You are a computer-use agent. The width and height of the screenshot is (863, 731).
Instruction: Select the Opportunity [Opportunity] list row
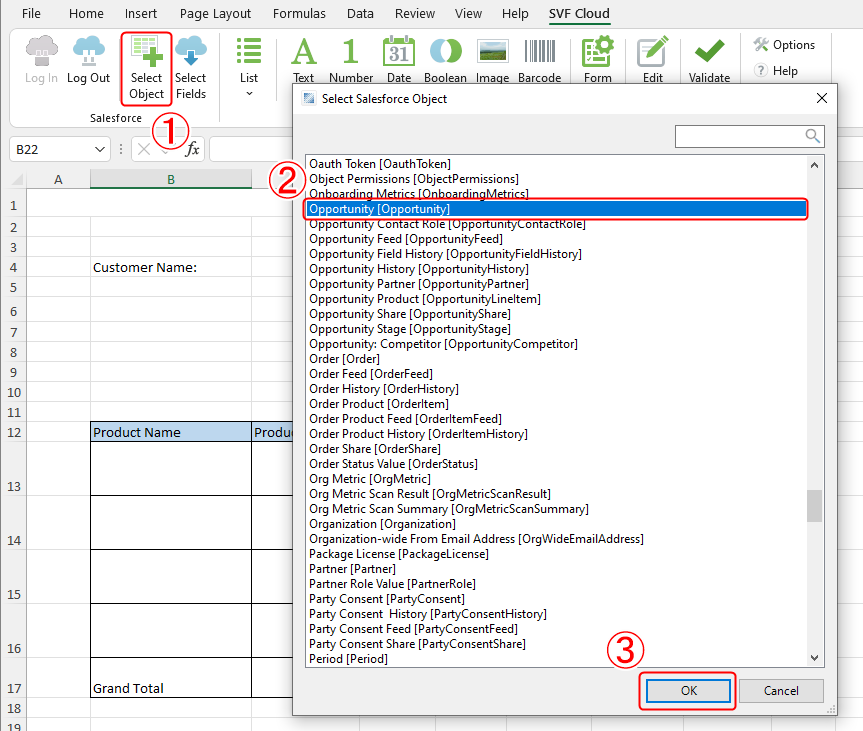point(556,209)
